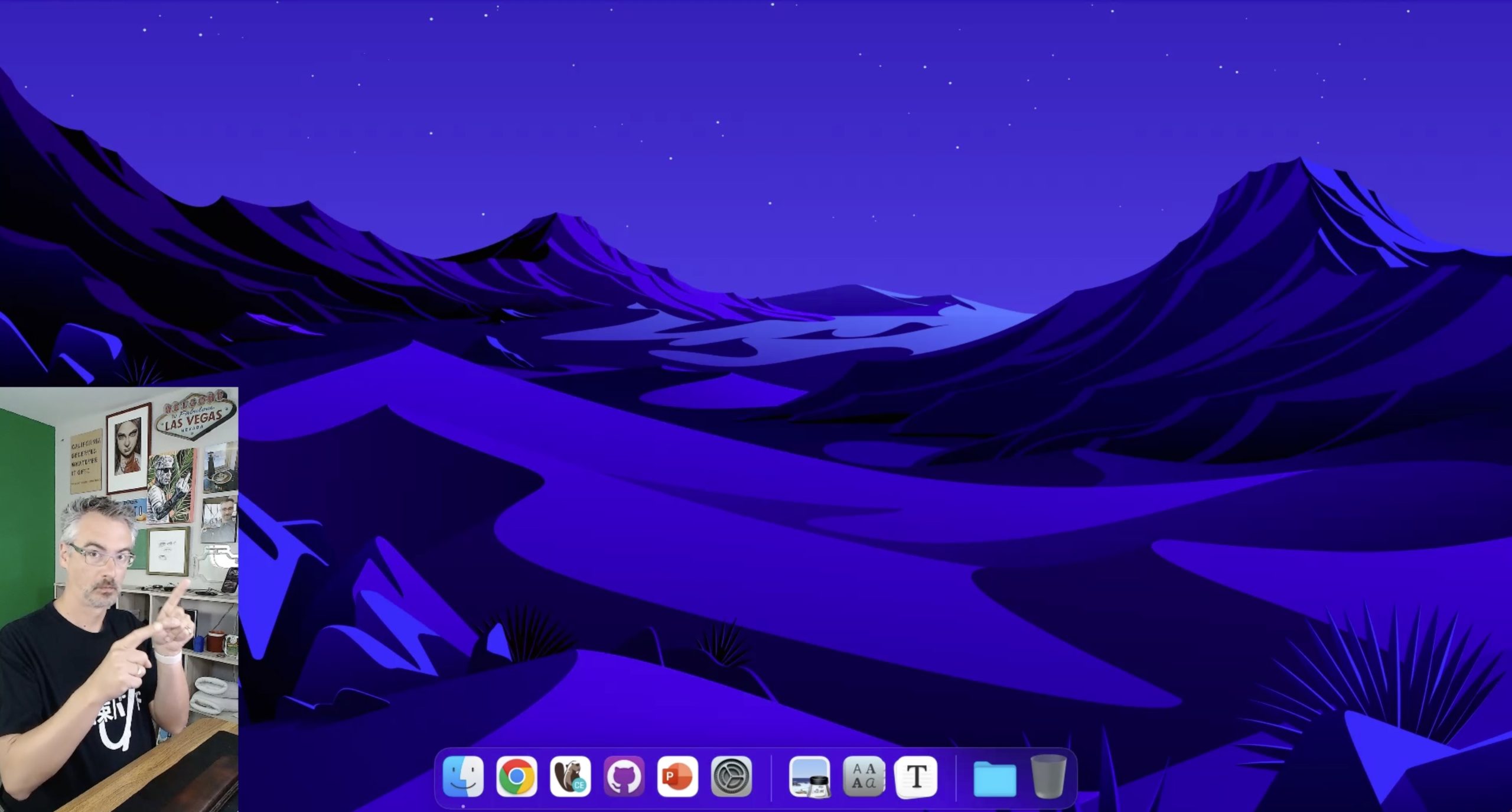
Task: Expand the blue folder stack in Dock
Action: click(x=995, y=778)
